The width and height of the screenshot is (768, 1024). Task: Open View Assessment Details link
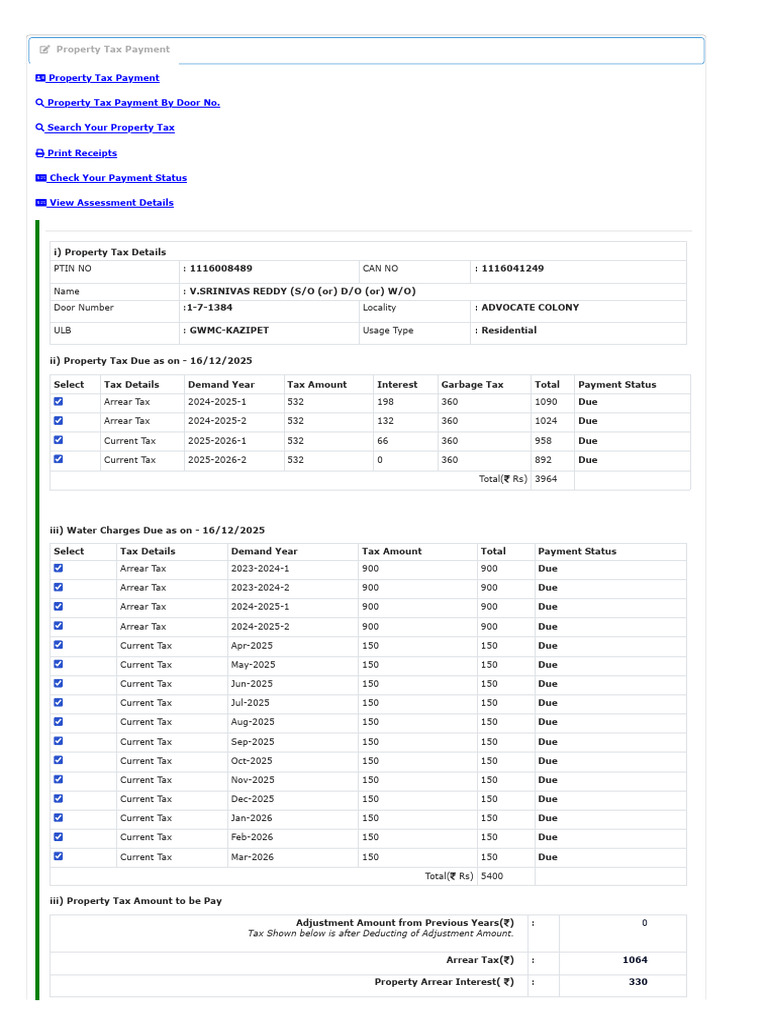(112, 202)
